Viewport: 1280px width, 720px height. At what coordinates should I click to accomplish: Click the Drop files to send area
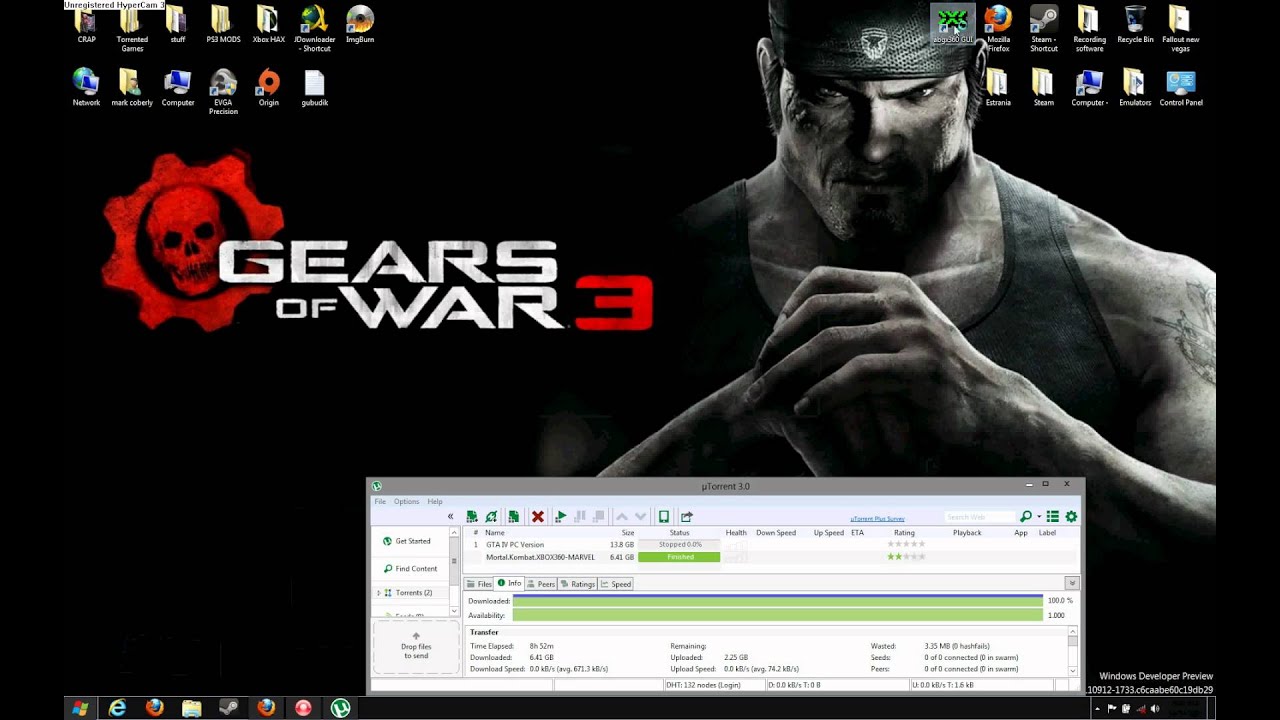[416, 646]
